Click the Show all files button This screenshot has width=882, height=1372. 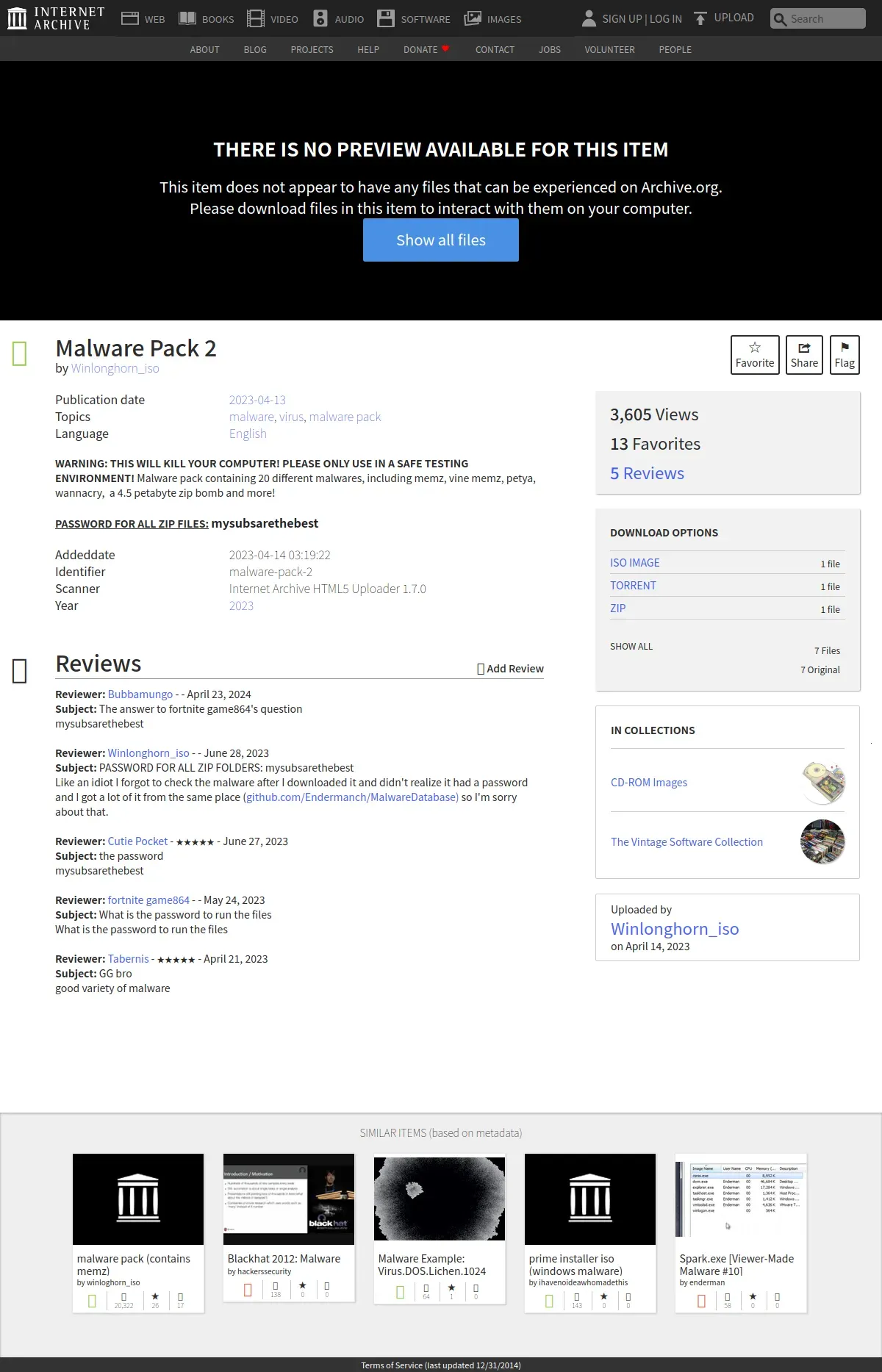coord(441,240)
